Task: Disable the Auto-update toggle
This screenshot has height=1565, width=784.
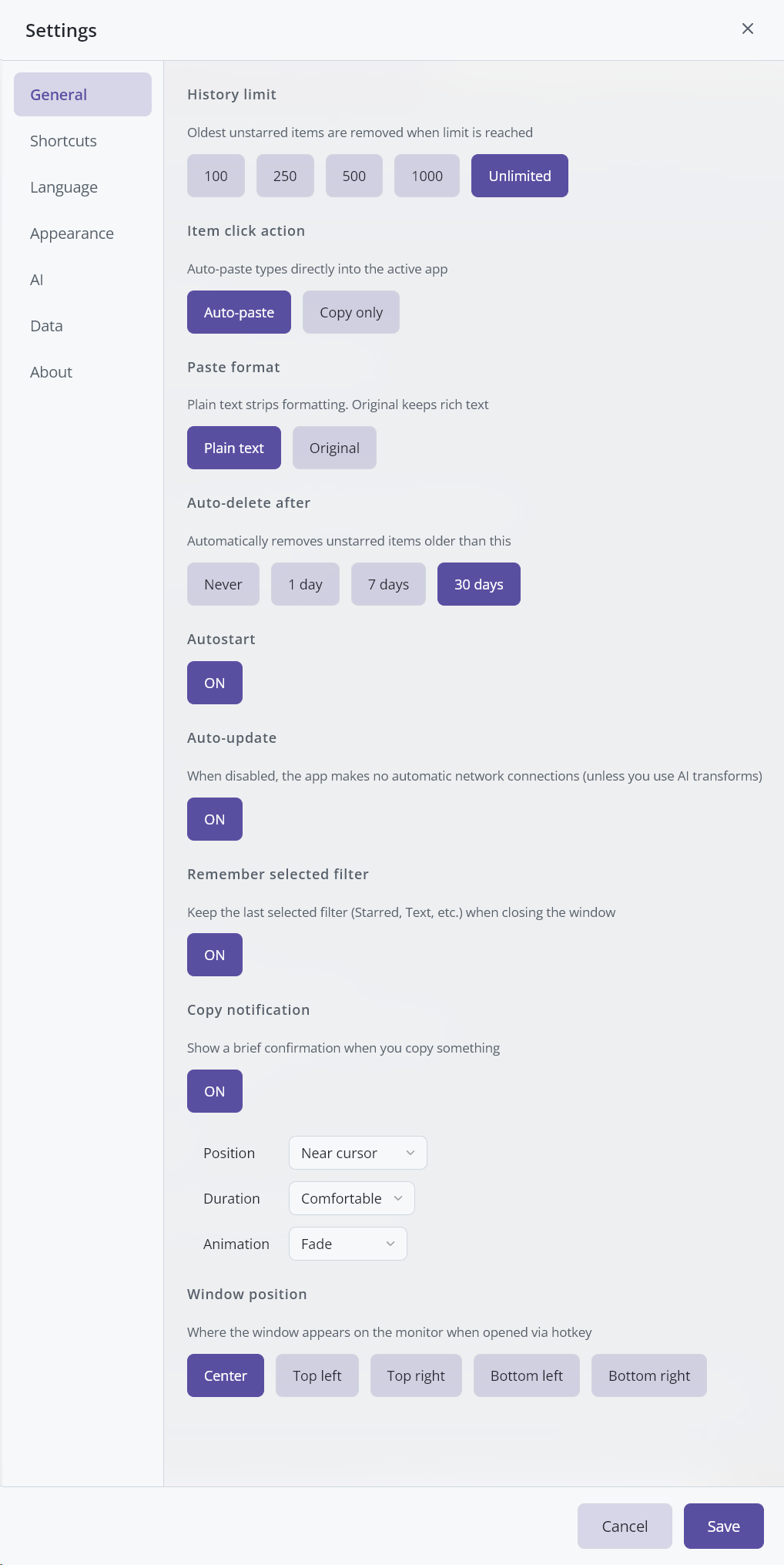Action: click(215, 819)
